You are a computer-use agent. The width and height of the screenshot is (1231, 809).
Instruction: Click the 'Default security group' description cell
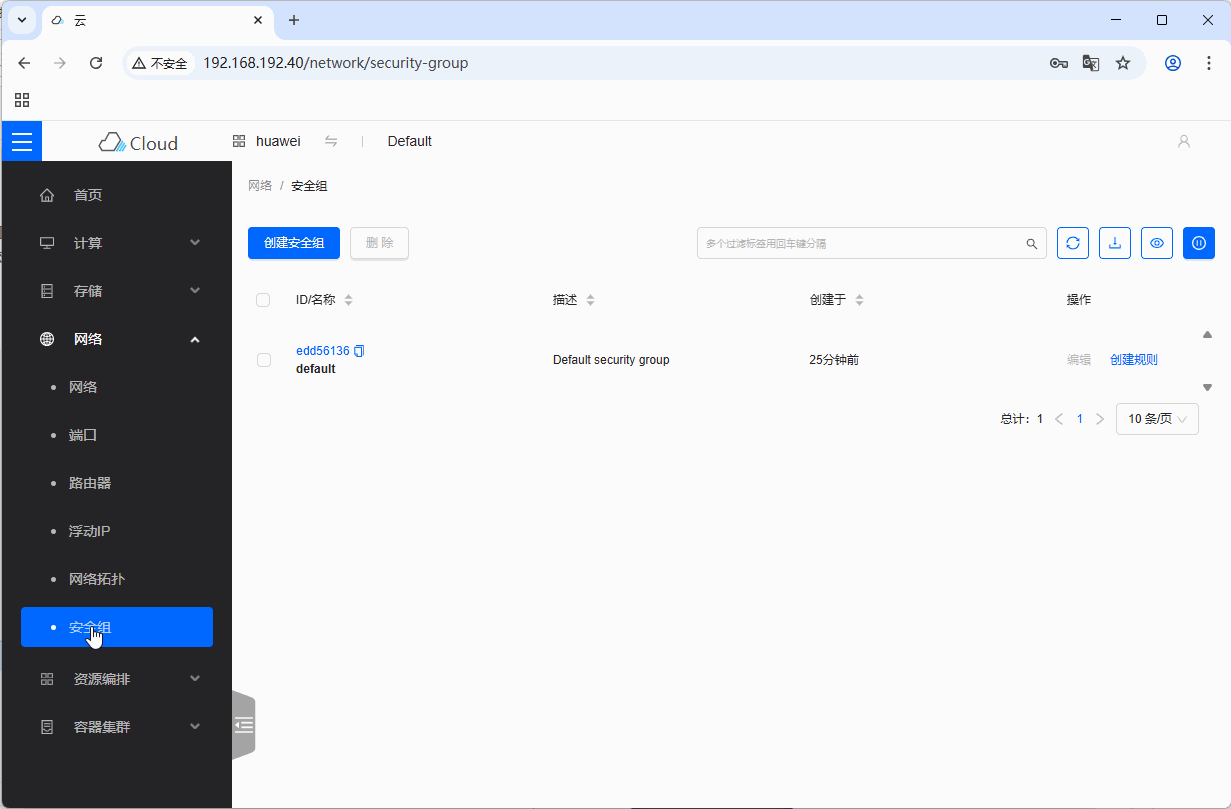tap(611, 360)
